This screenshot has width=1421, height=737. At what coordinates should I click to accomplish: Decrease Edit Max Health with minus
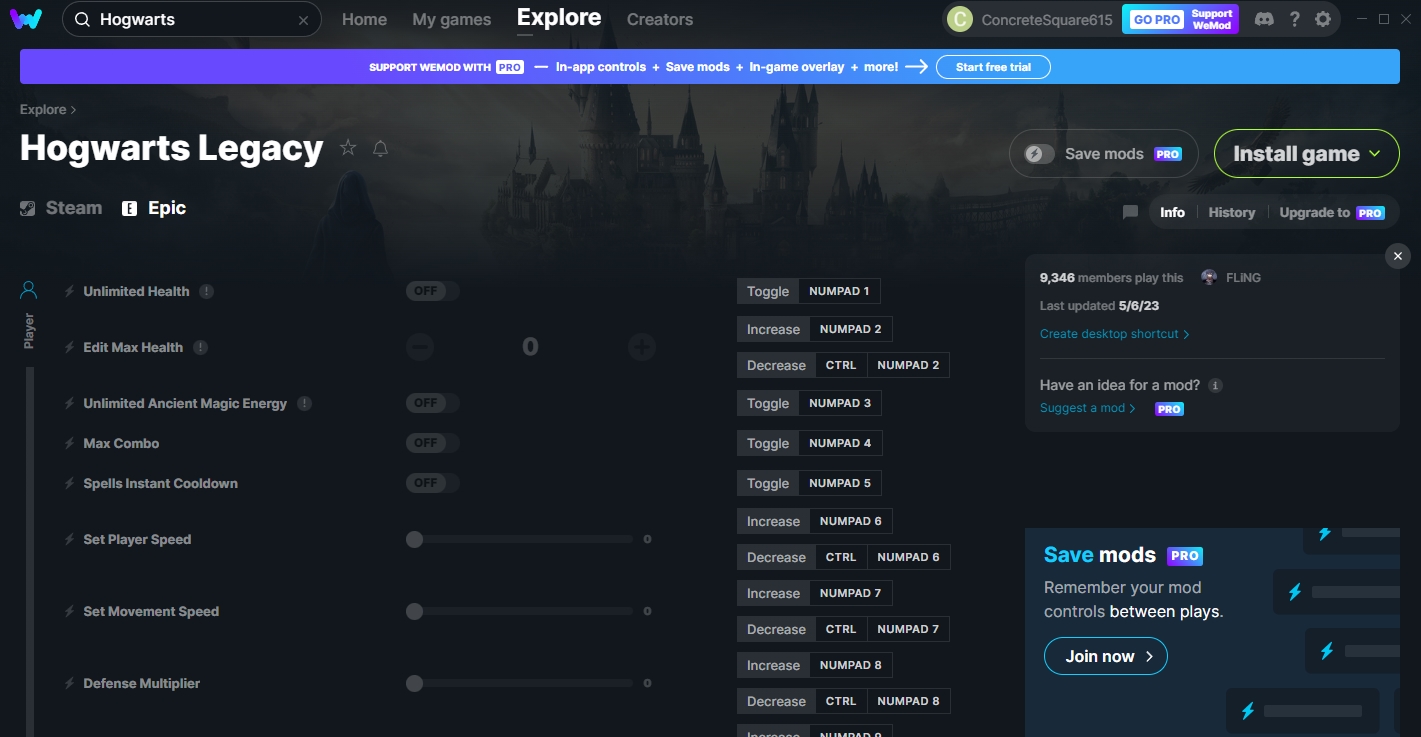pyautogui.click(x=420, y=347)
